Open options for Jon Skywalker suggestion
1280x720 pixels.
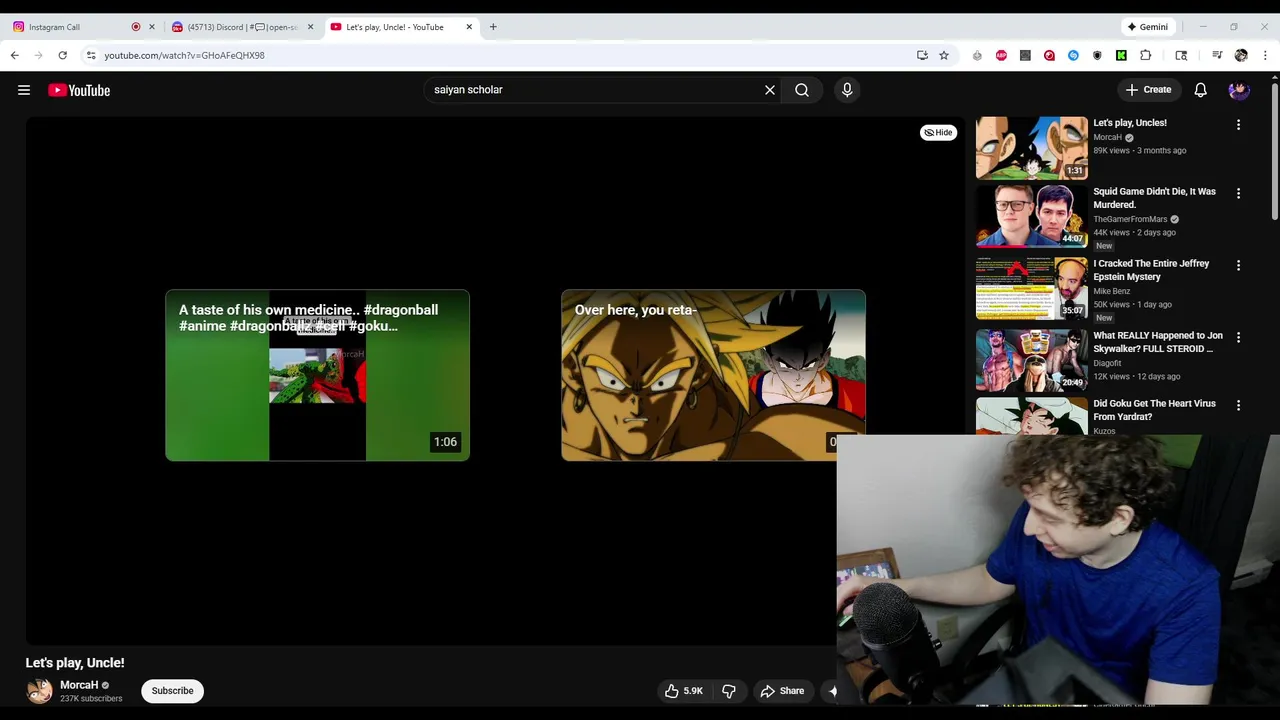click(1238, 337)
